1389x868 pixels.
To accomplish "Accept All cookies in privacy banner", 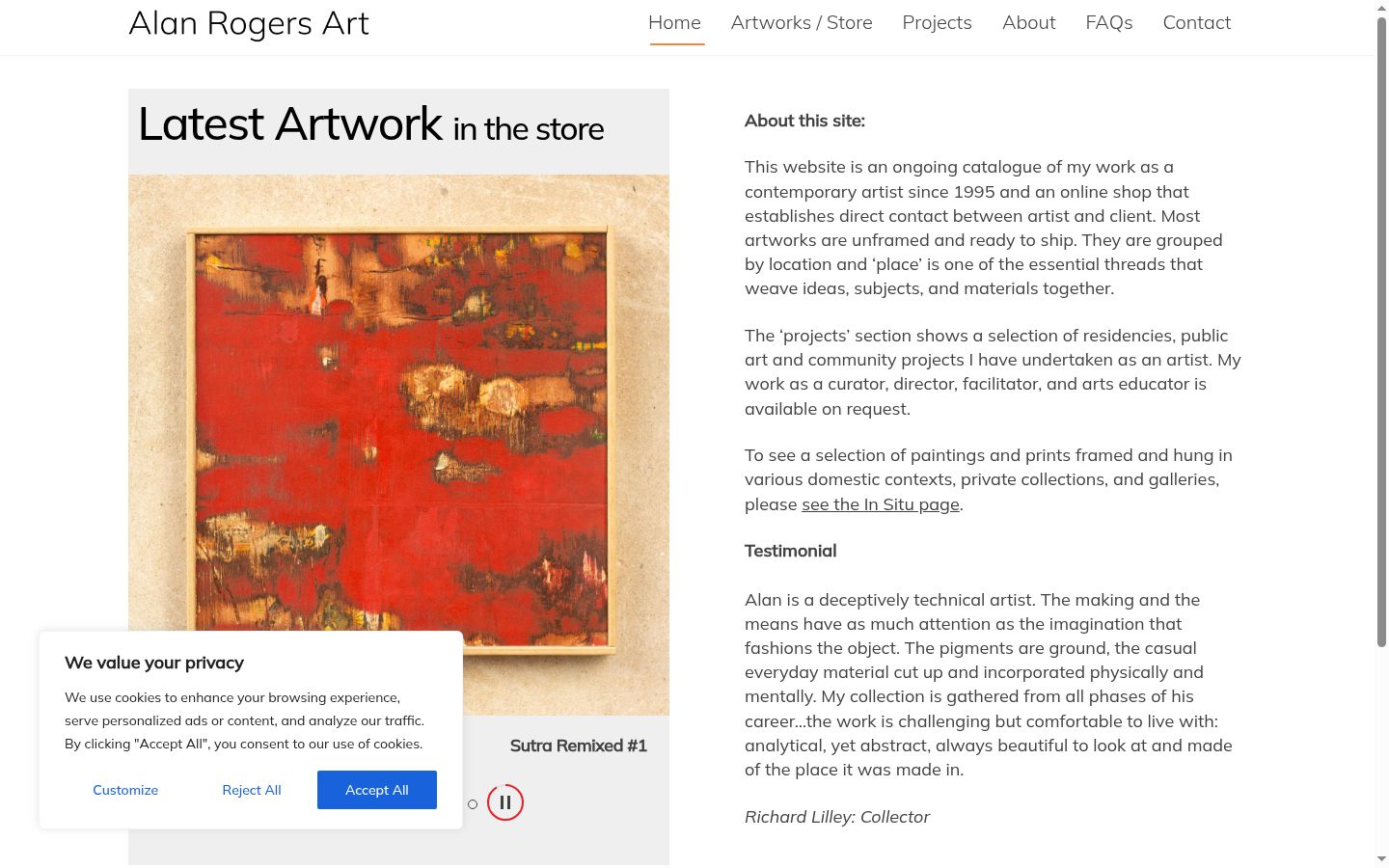I will pos(377,790).
